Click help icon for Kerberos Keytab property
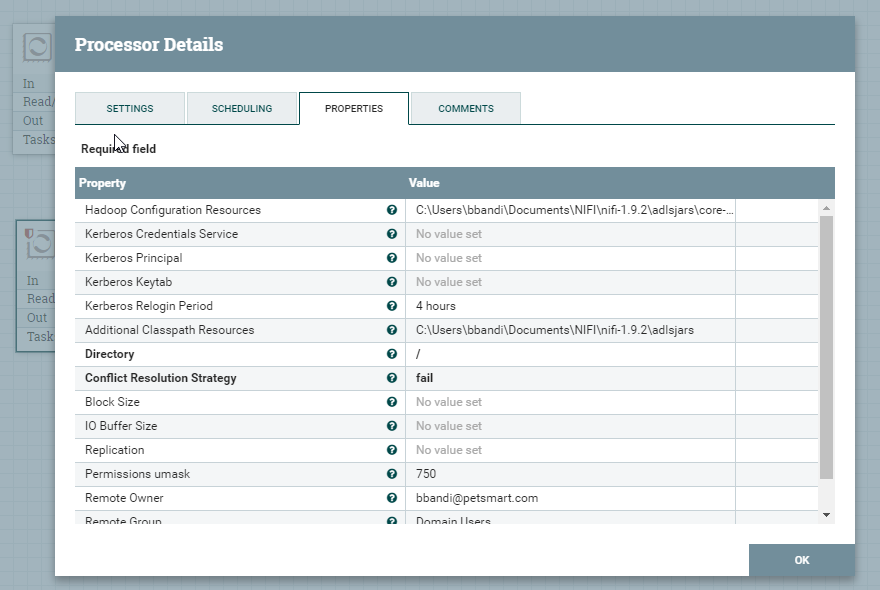The image size is (880, 590). pyautogui.click(x=392, y=282)
